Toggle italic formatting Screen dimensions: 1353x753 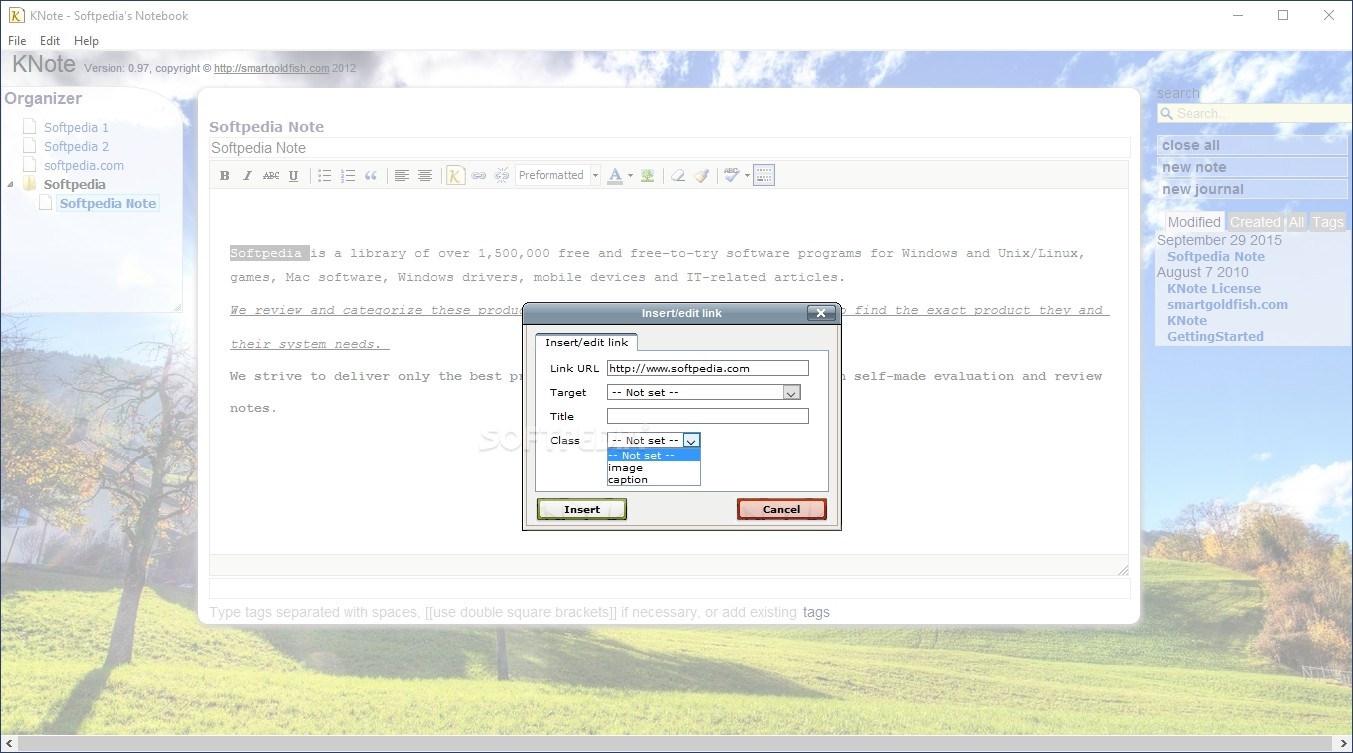tap(248, 176)
